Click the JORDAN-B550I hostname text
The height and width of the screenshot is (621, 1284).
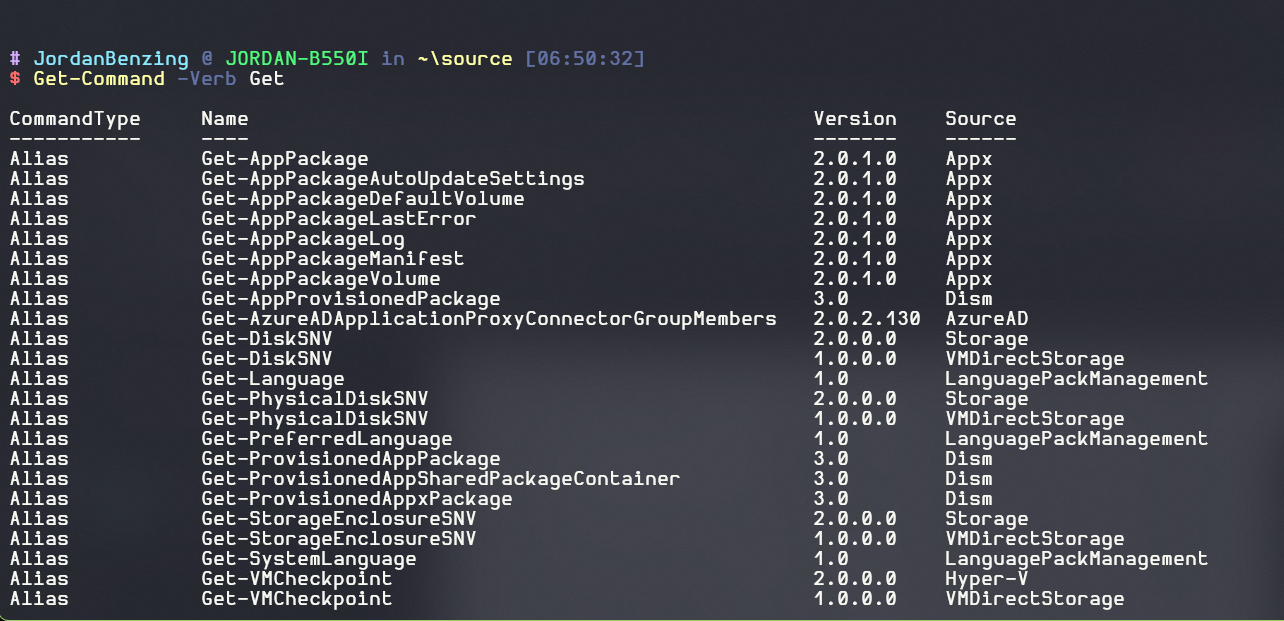click(297, 58)
